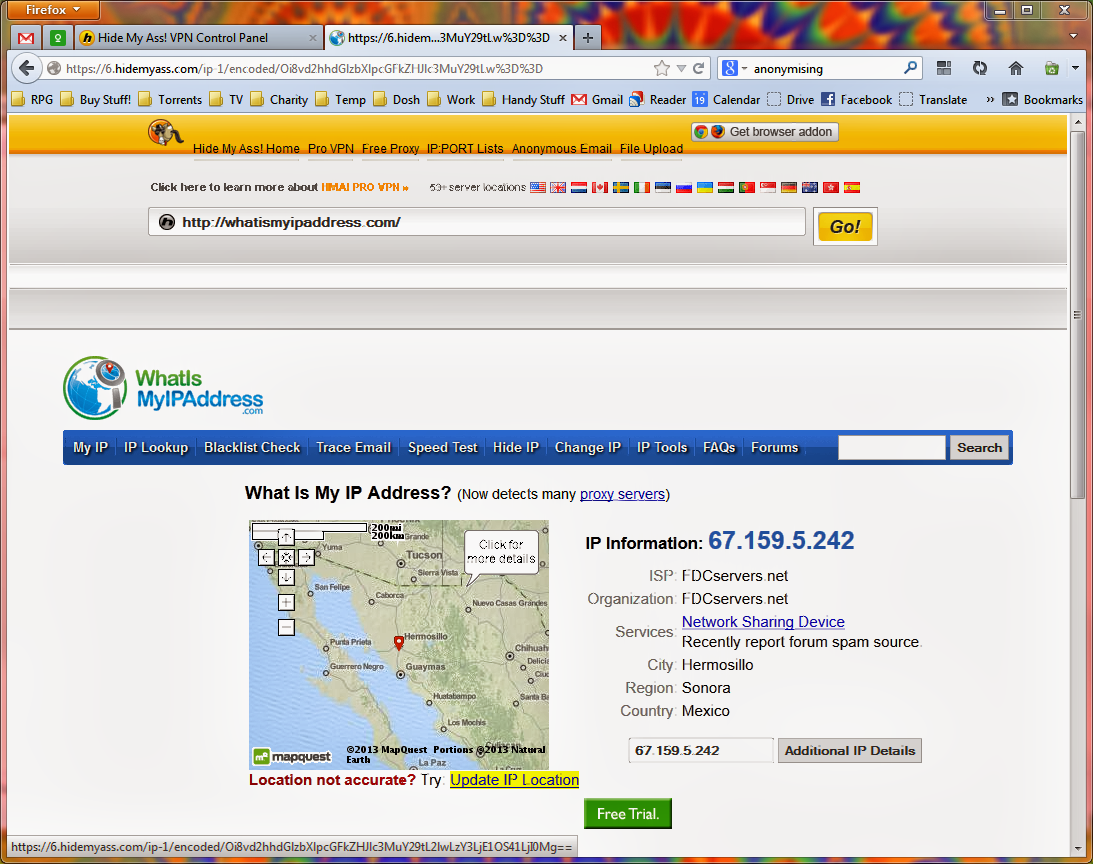Zoom in on the map with plus
Viewport: 1093px width, 864px height.
[x=286, y=602]
